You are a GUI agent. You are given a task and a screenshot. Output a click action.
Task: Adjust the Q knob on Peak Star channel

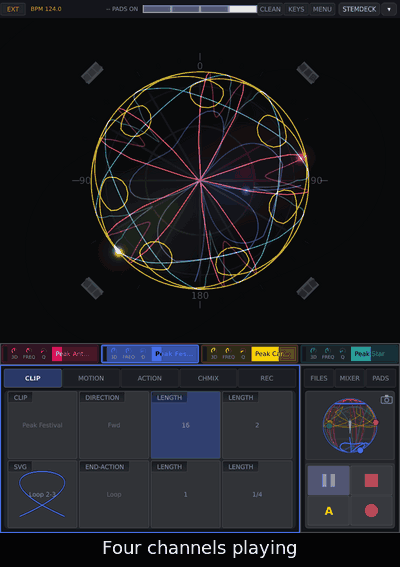pos(342,353)
